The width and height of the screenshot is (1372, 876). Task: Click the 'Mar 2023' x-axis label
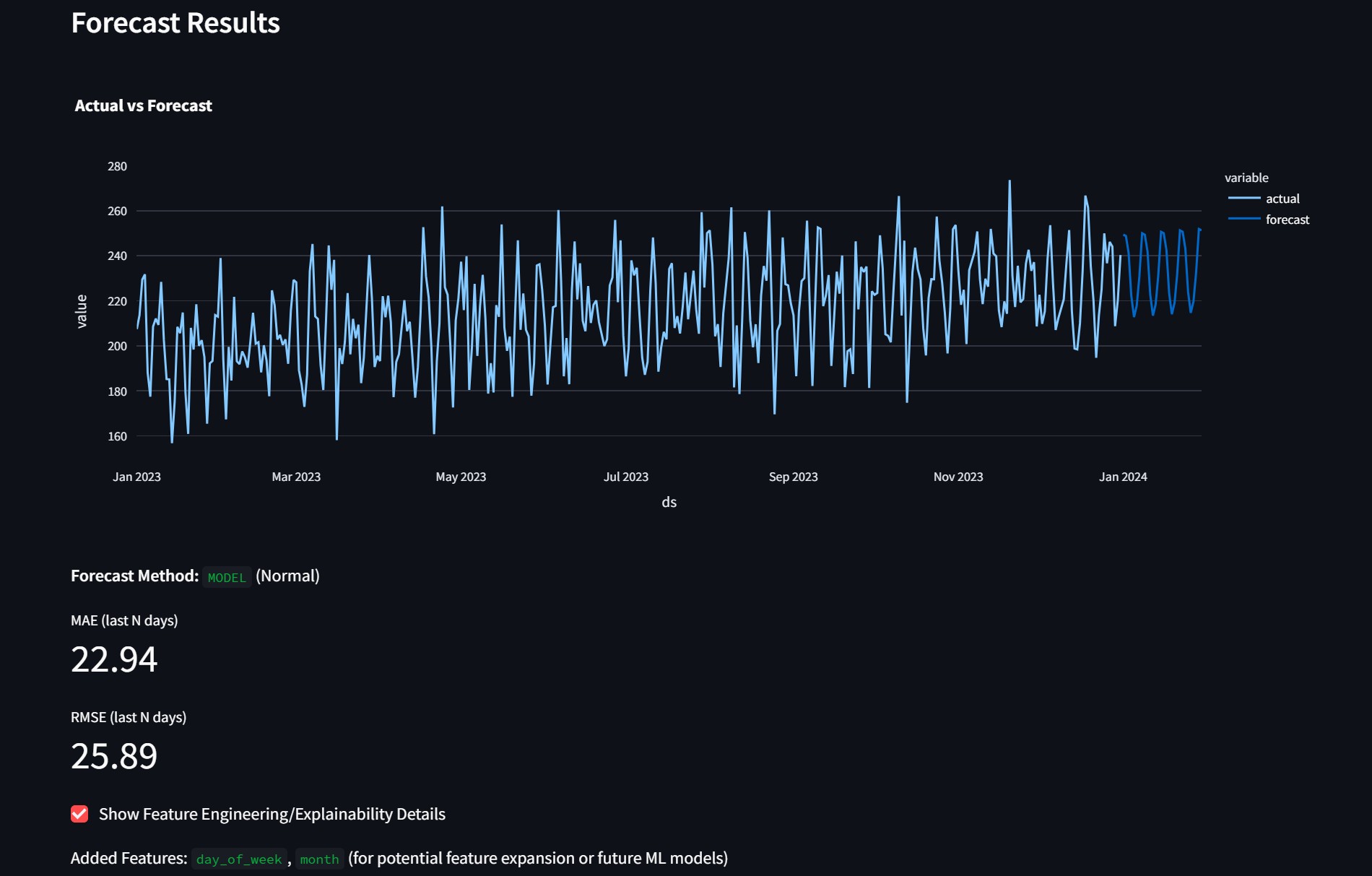click(296, 477)
